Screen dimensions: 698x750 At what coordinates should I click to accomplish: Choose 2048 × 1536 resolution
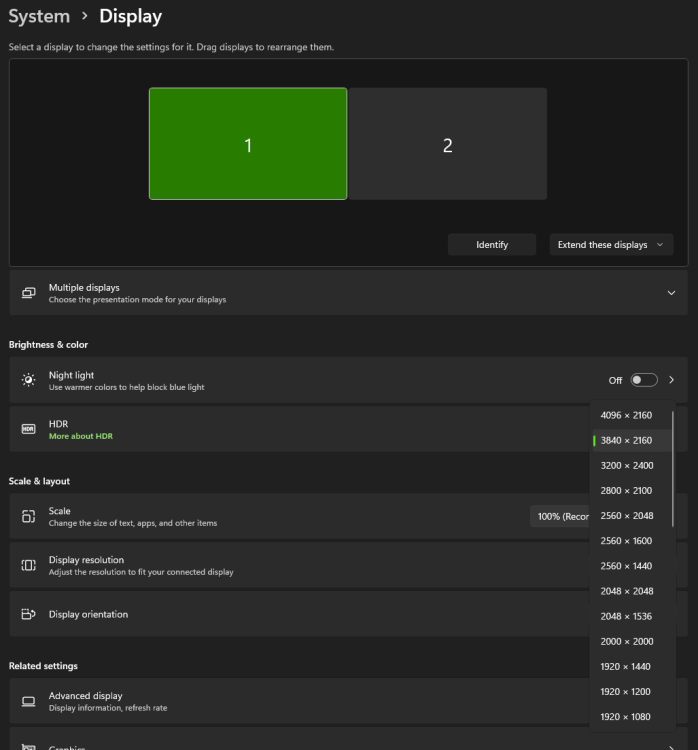pos(630,616)
